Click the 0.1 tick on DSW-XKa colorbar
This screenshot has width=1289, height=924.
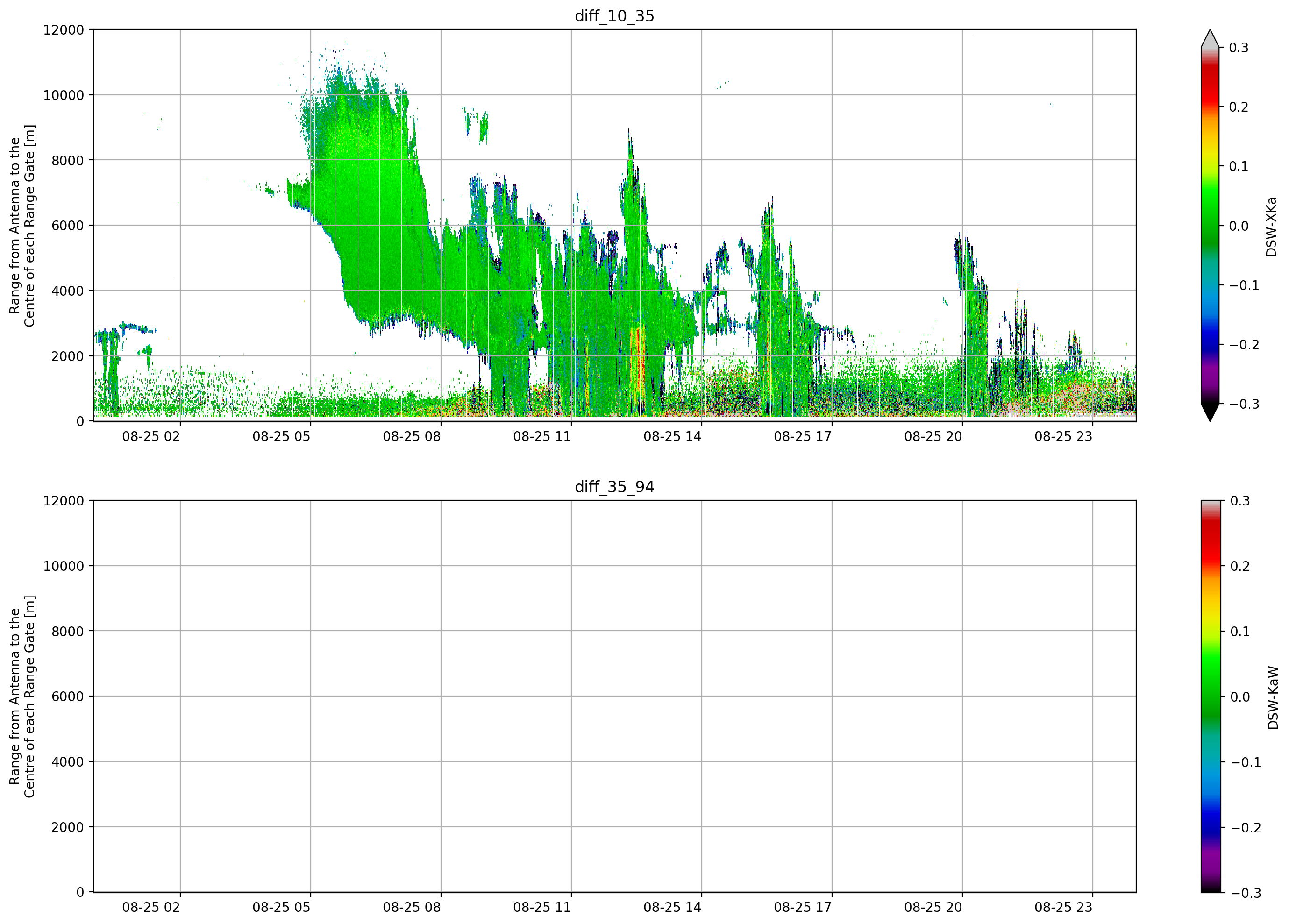pyautogui.click(x=1239, y=166)
